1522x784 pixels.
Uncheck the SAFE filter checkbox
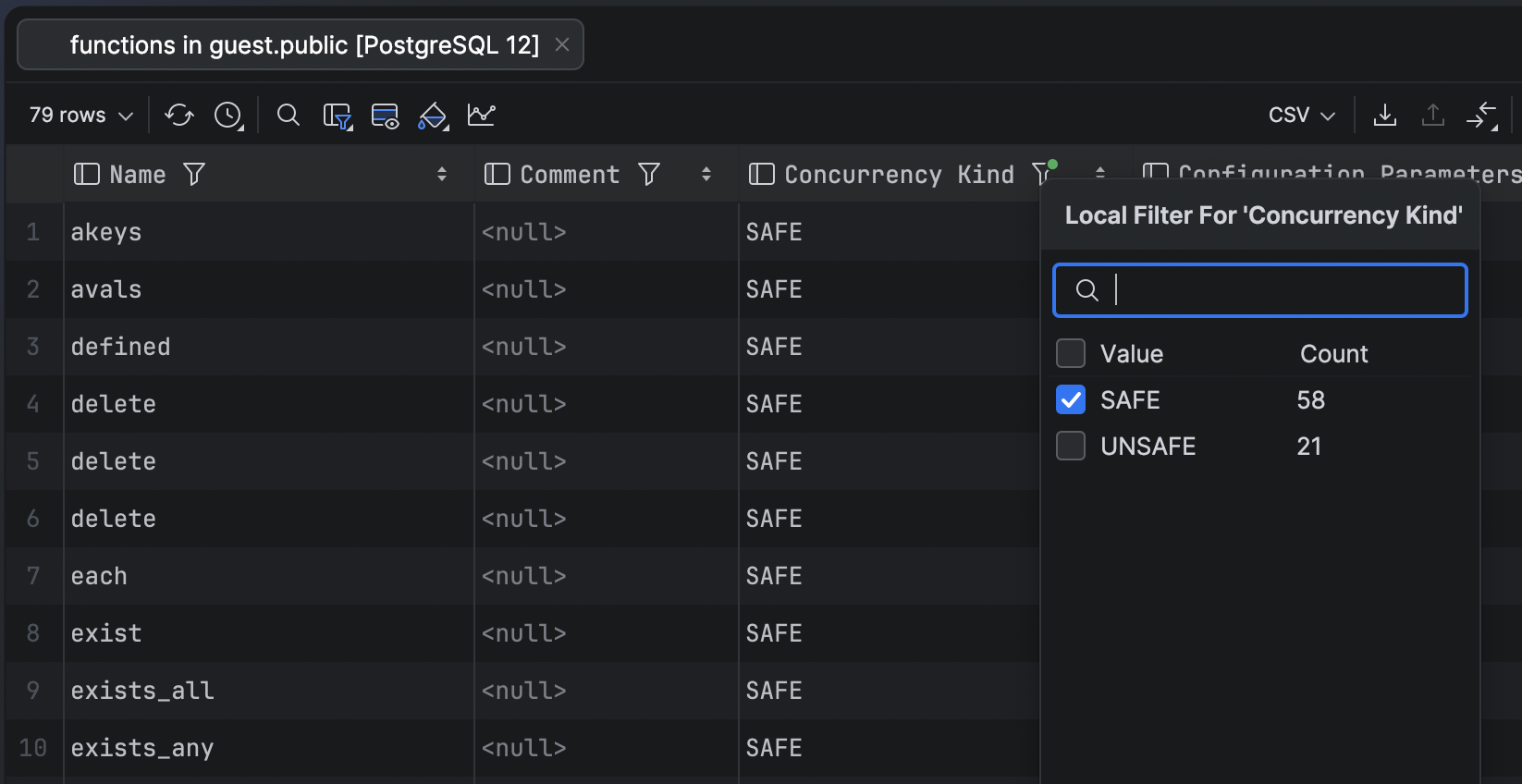(x=1071, y=399)
